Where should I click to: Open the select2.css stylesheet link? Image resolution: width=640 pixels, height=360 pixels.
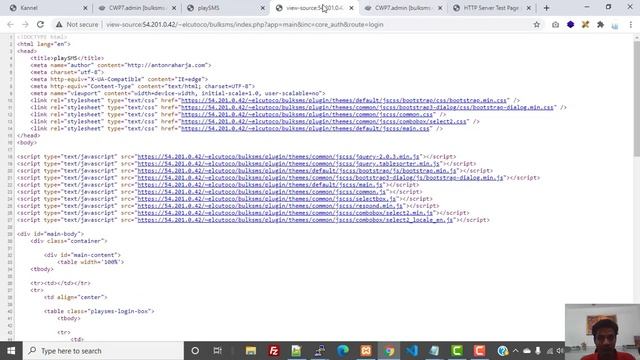pyautogui.click(x=324, y=121)
